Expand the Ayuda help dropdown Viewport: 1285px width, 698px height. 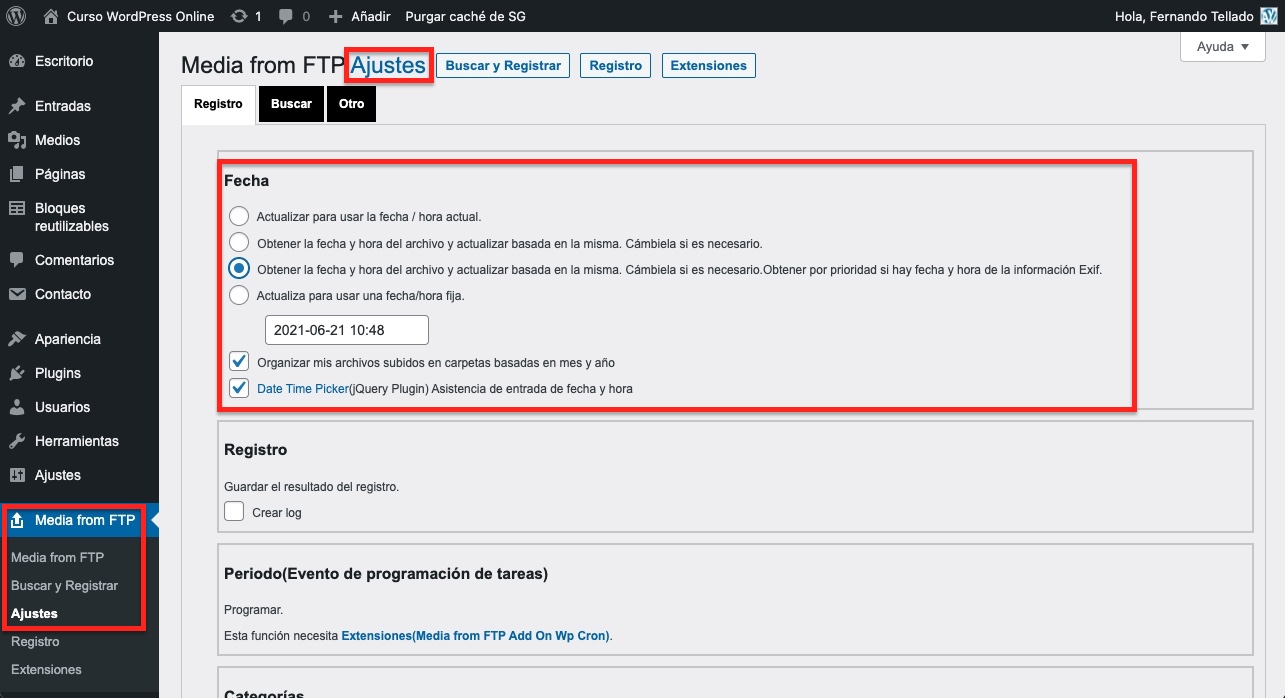[x=1222, y=47]
